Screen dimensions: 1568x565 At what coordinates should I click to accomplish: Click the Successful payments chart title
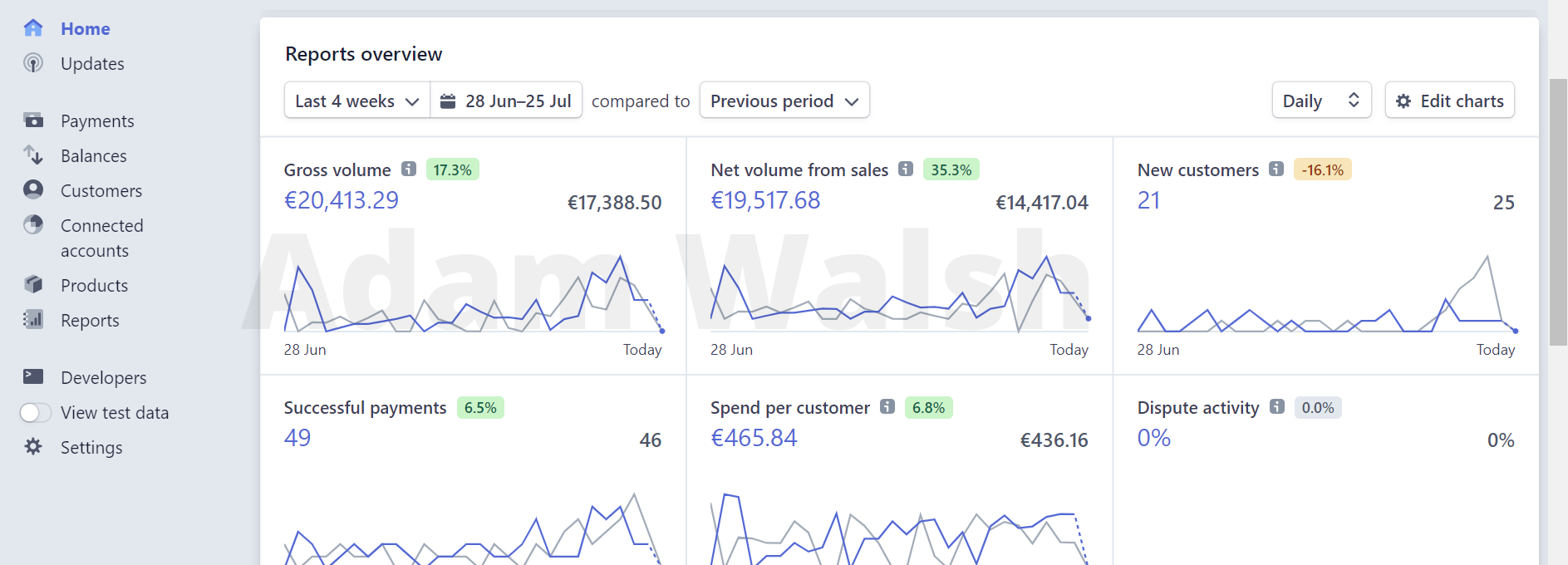point(366,407)
